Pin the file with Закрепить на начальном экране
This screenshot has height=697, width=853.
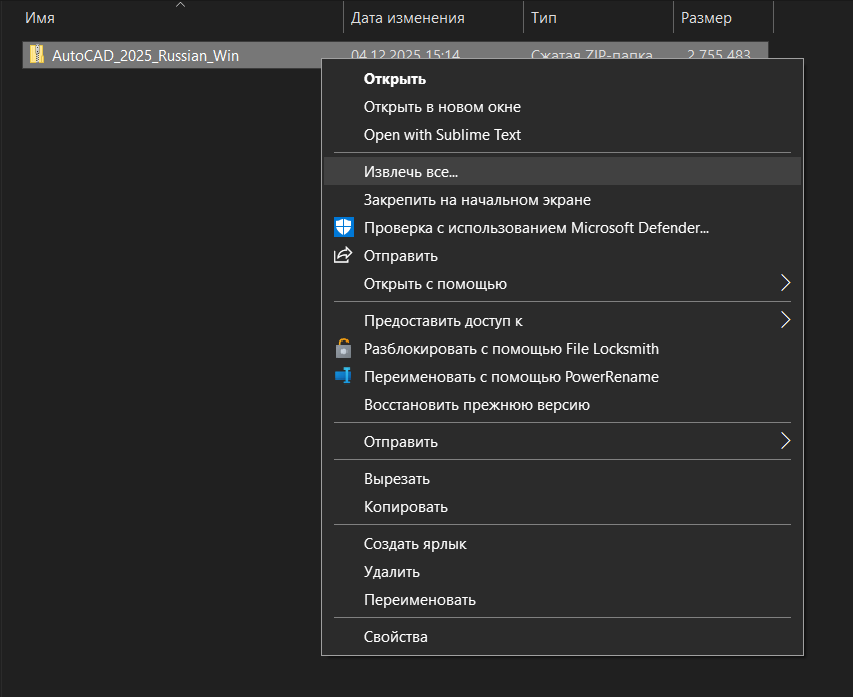click(x=477, y=200)
